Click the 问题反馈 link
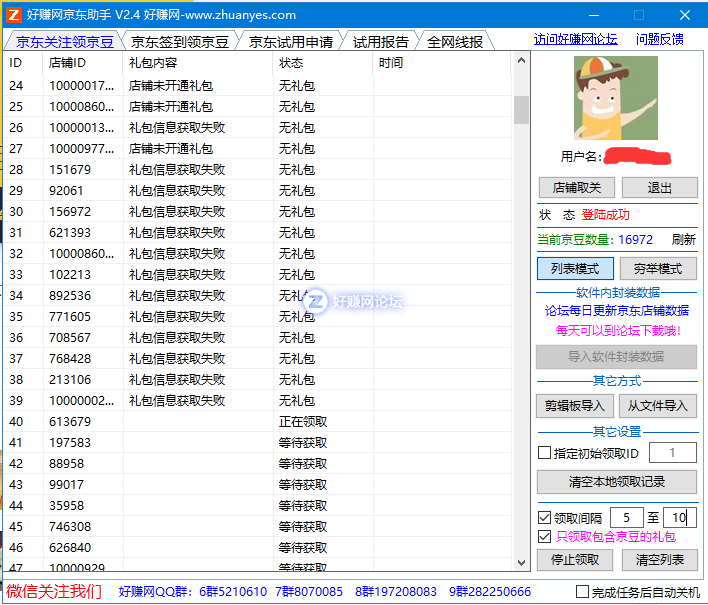The height and width of the screenshot is (605, 708). (659, 39)
